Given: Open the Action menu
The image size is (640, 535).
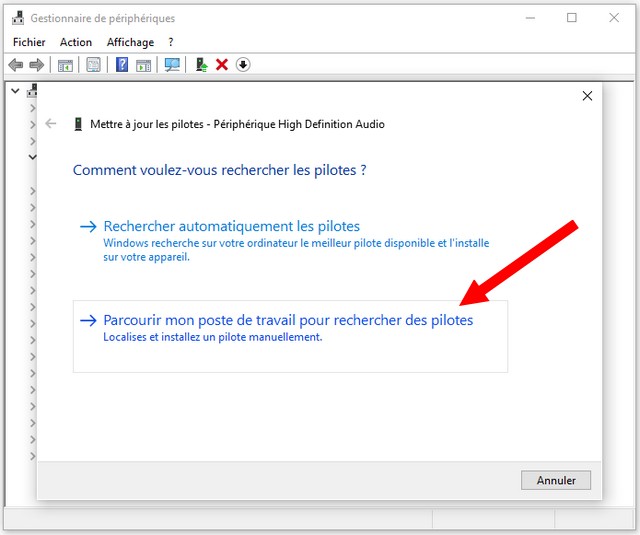Looking at the screenshot, I should pyautogui.click(x=76, y=42).
